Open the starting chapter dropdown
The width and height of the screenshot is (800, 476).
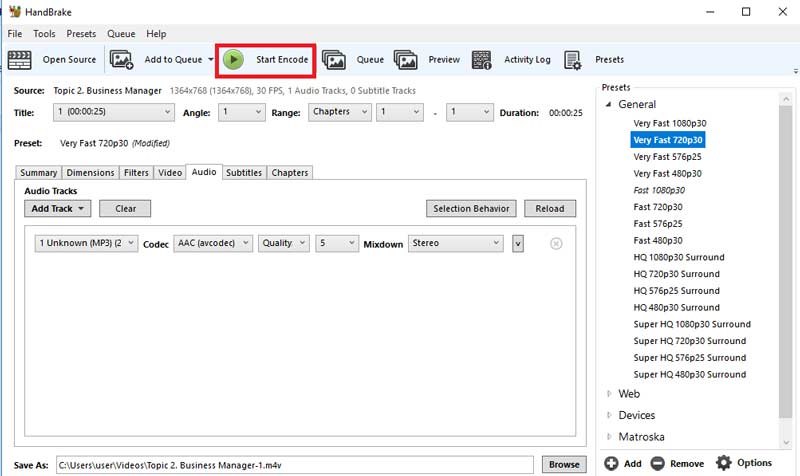click(400, 112)
